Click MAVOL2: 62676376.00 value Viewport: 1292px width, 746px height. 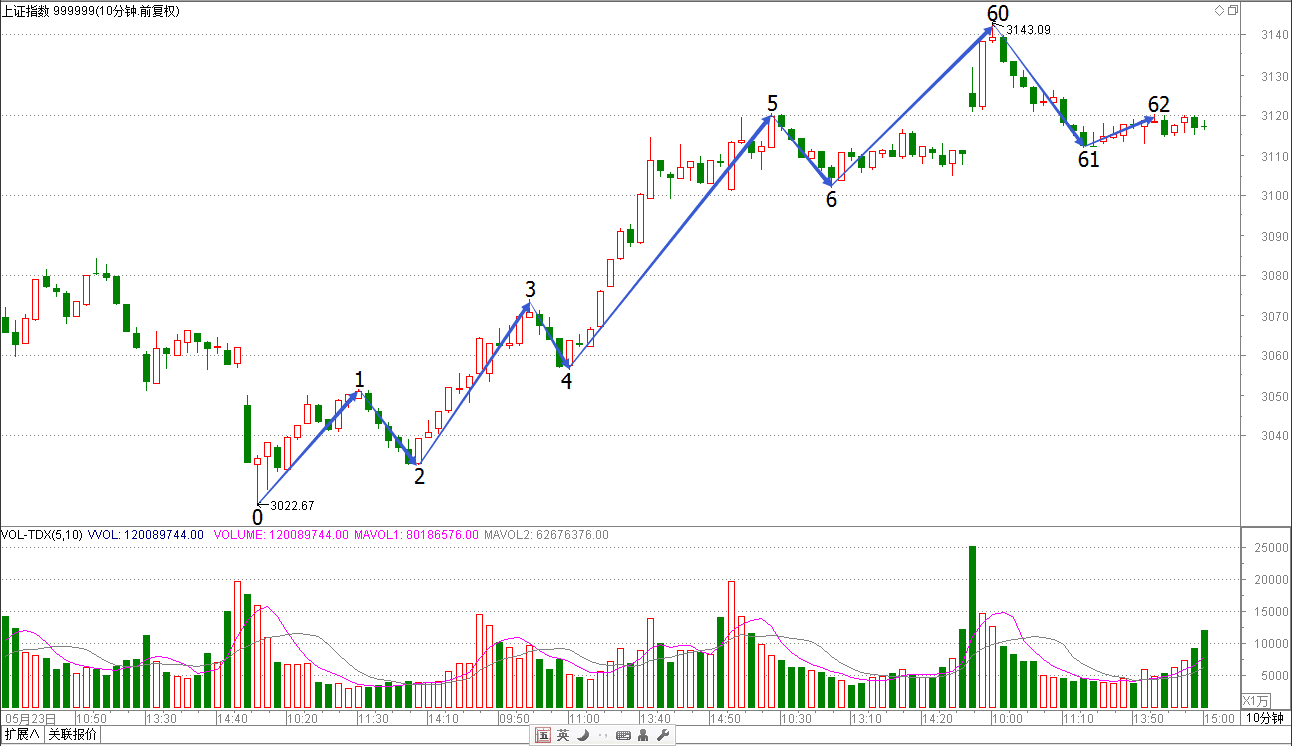pos(546,535)
